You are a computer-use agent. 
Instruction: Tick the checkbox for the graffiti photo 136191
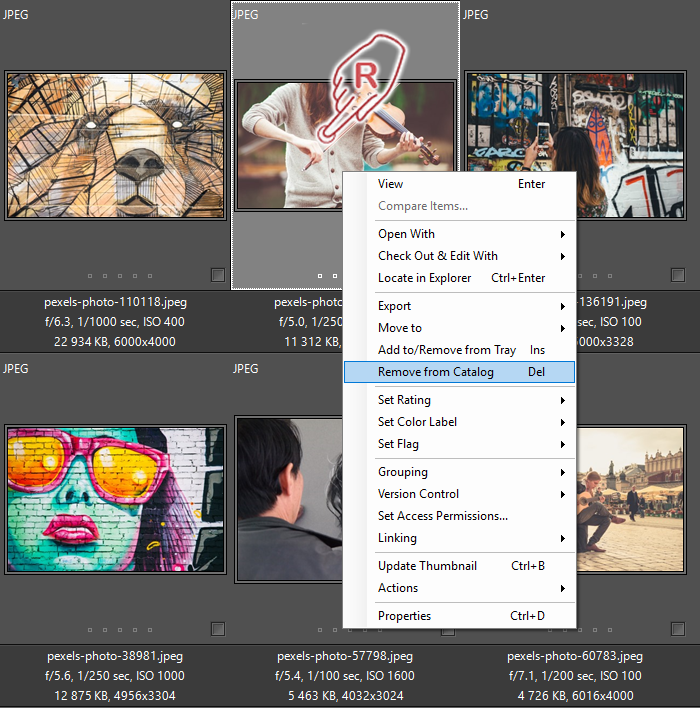(x=678, y=275)
